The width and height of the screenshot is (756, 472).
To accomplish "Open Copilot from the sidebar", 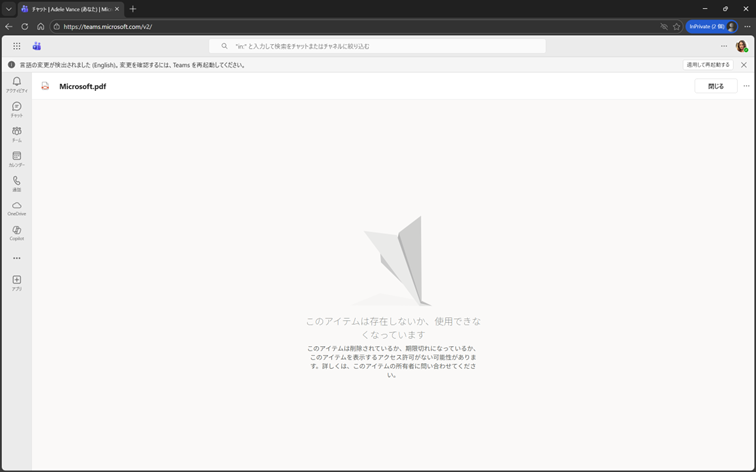I will (17, 233).
